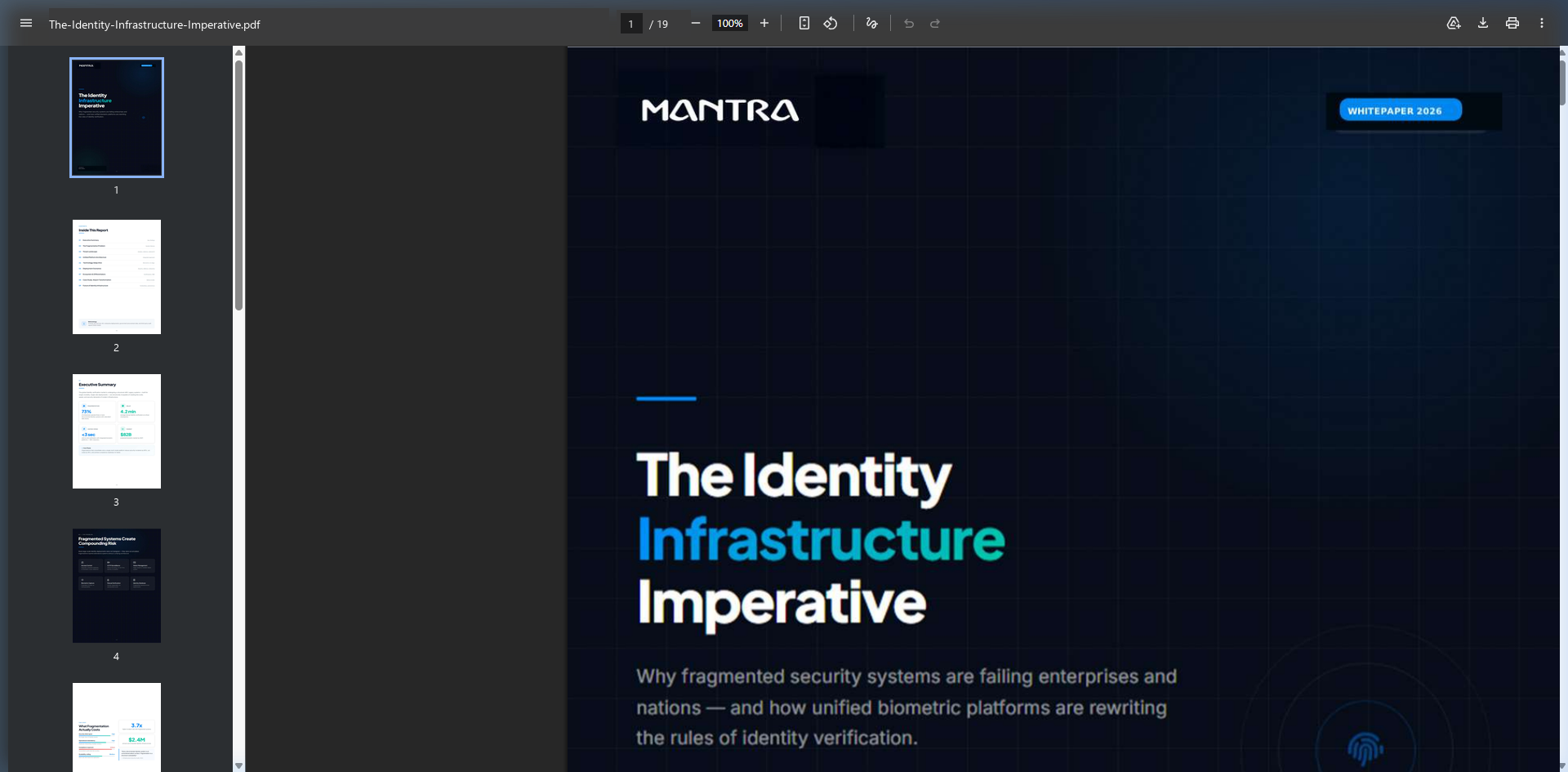
Task: Click the total page count '/ 19'
Action: [658, 24]
